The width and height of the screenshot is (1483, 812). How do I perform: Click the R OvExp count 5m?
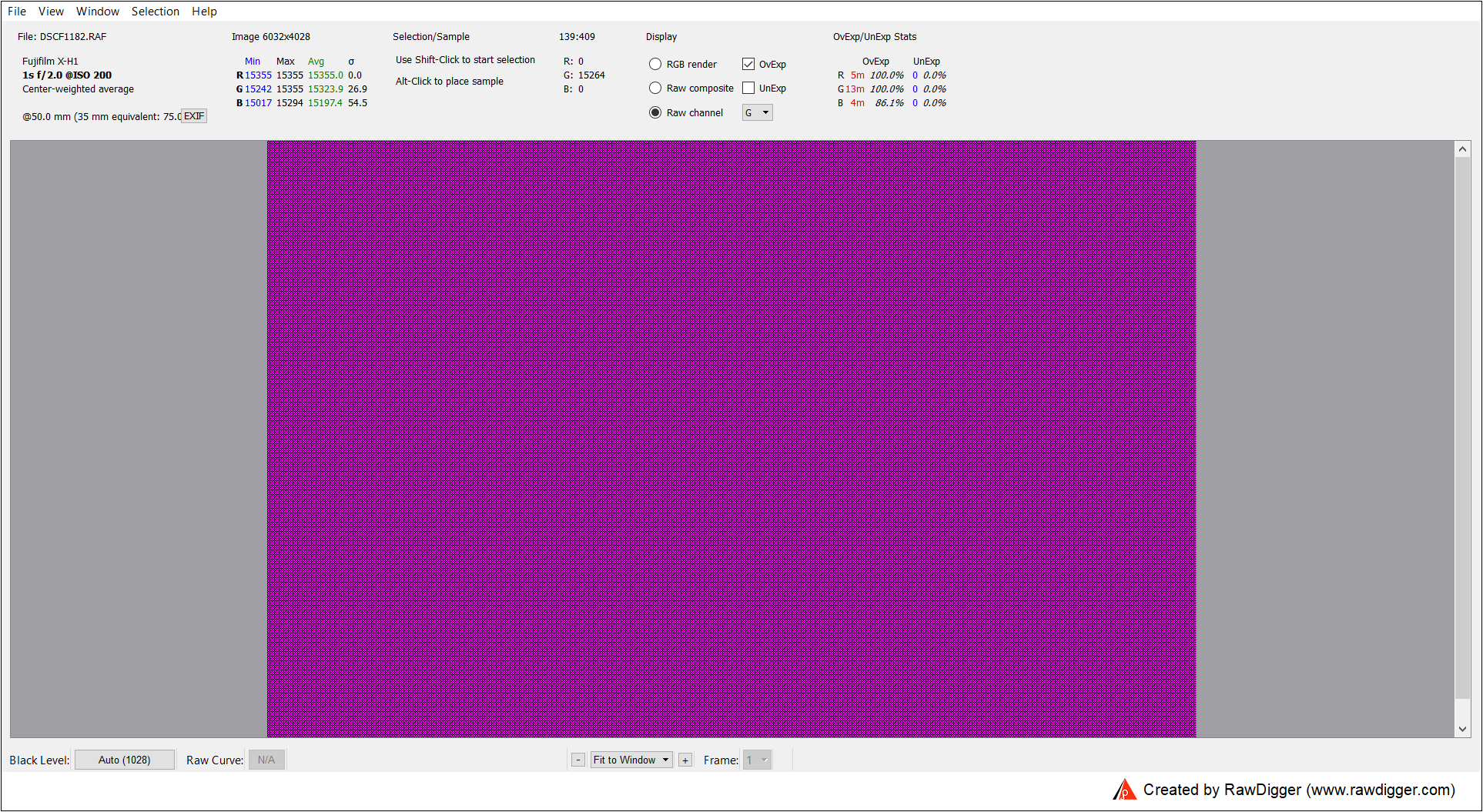857,75
